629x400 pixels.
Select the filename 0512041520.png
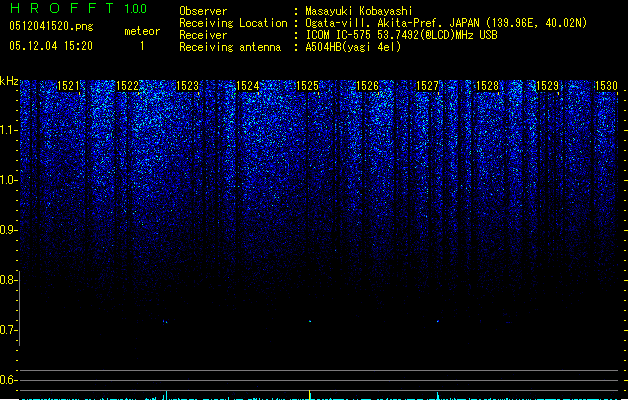tap(51, 26)
